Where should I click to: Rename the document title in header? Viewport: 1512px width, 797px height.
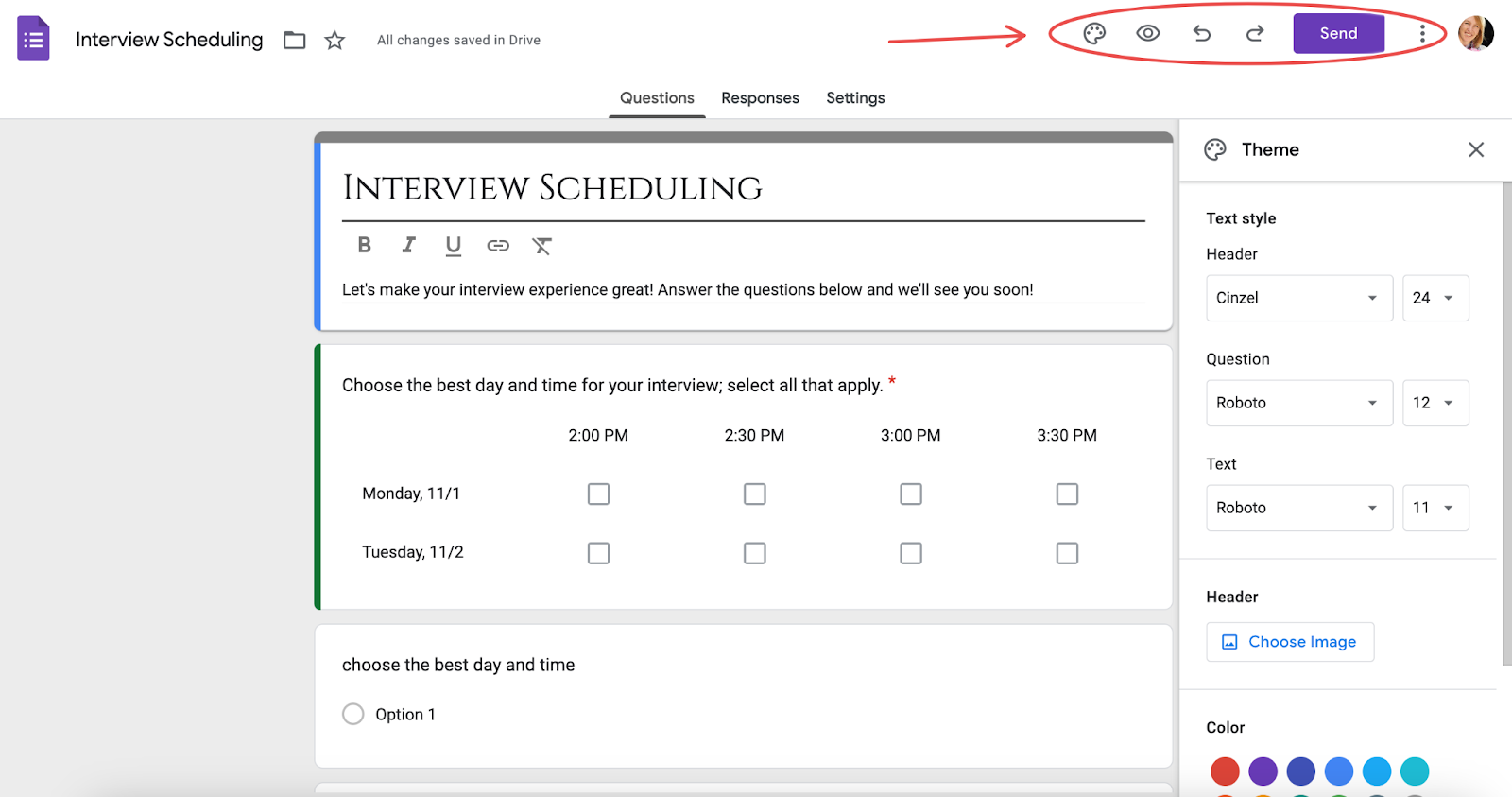click(x=169, y=40)
